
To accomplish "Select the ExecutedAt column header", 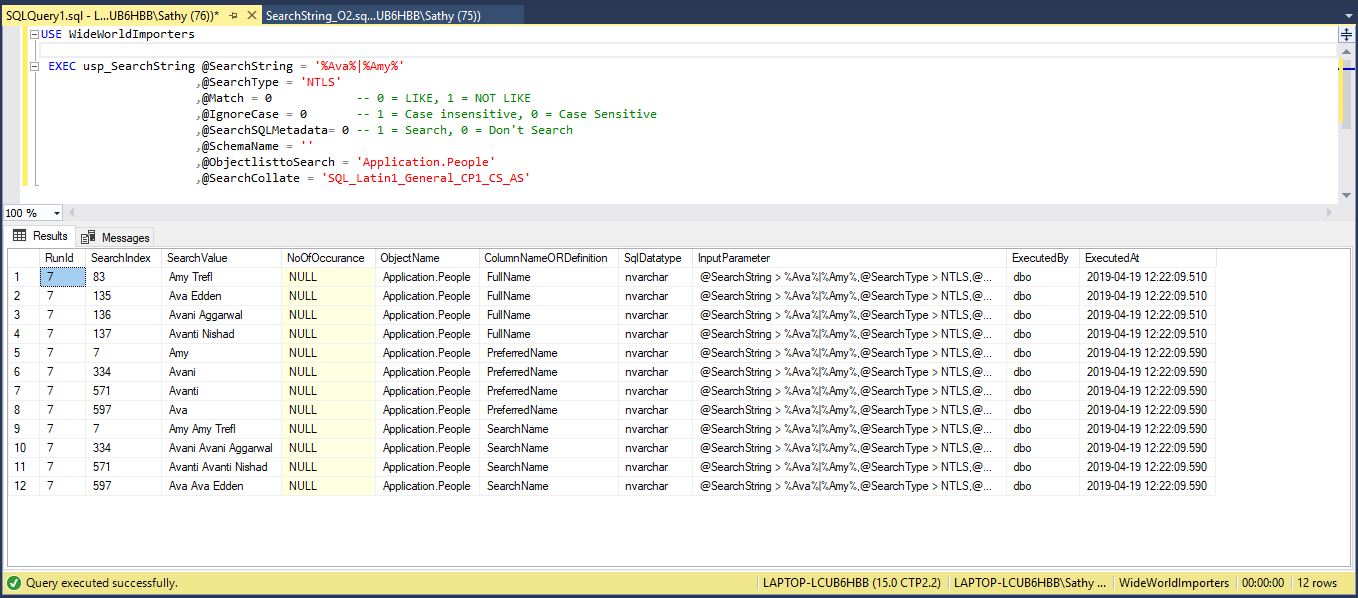I will point(1148,258).
